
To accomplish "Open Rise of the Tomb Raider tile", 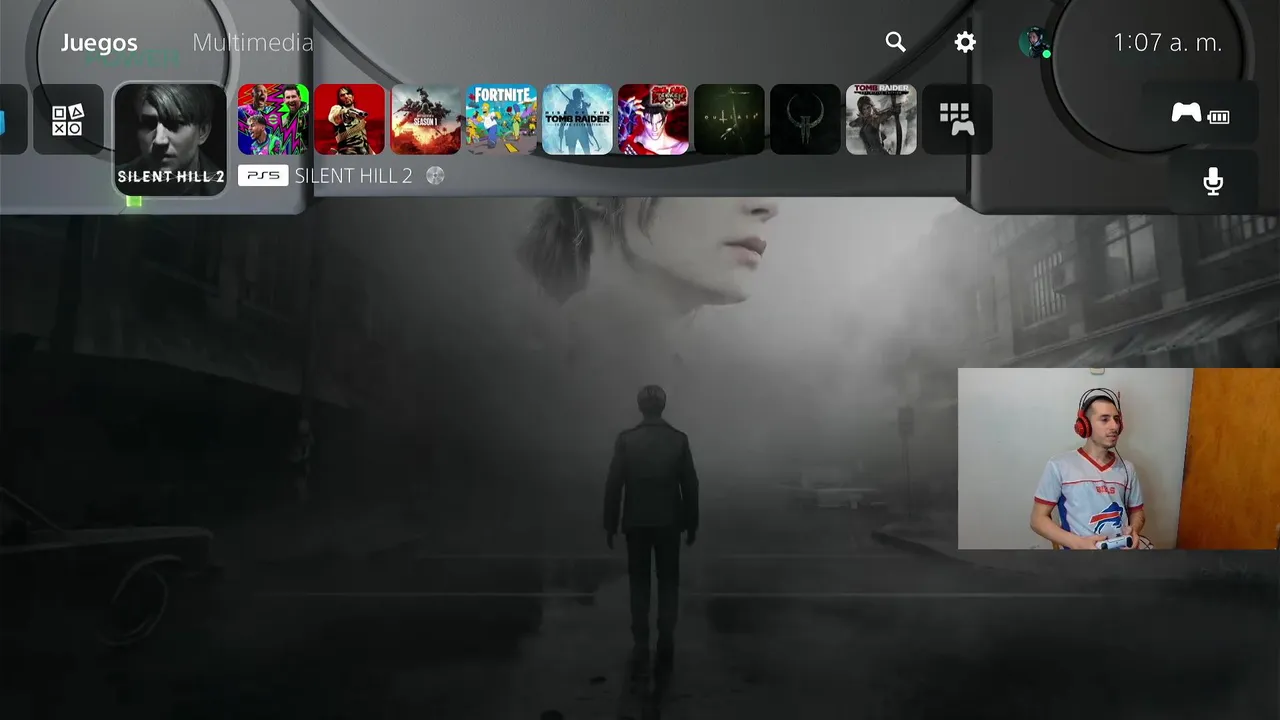I will pos(577,119).
